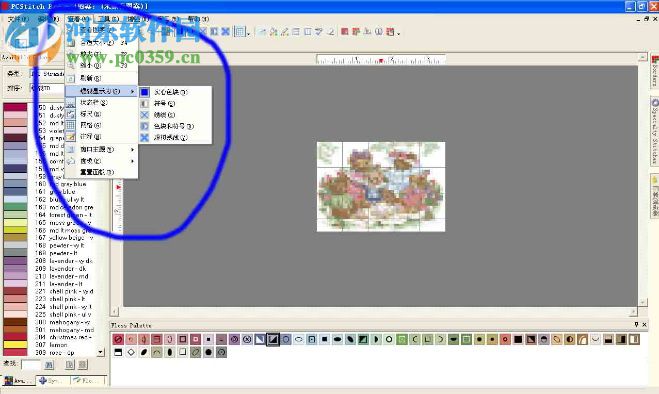Click the grid display icon in the top toolbar

pos(240,32)
